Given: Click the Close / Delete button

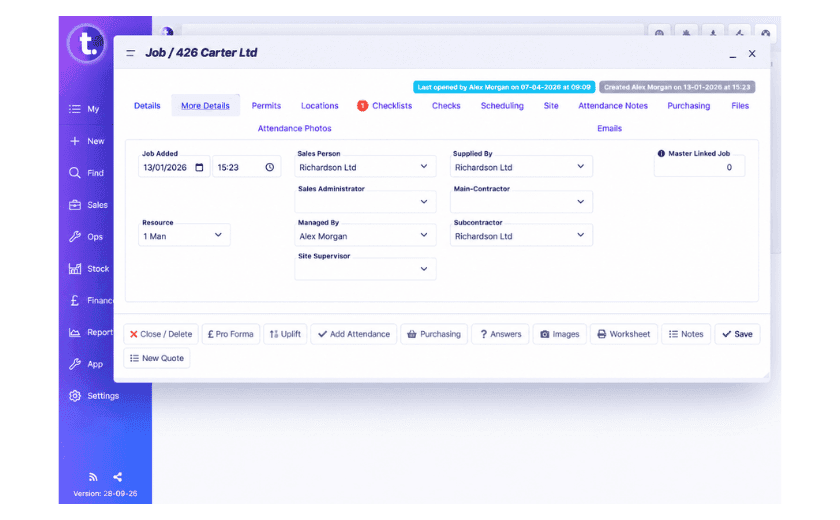Looking at the screenshot, I should click(x=161, y=334).
